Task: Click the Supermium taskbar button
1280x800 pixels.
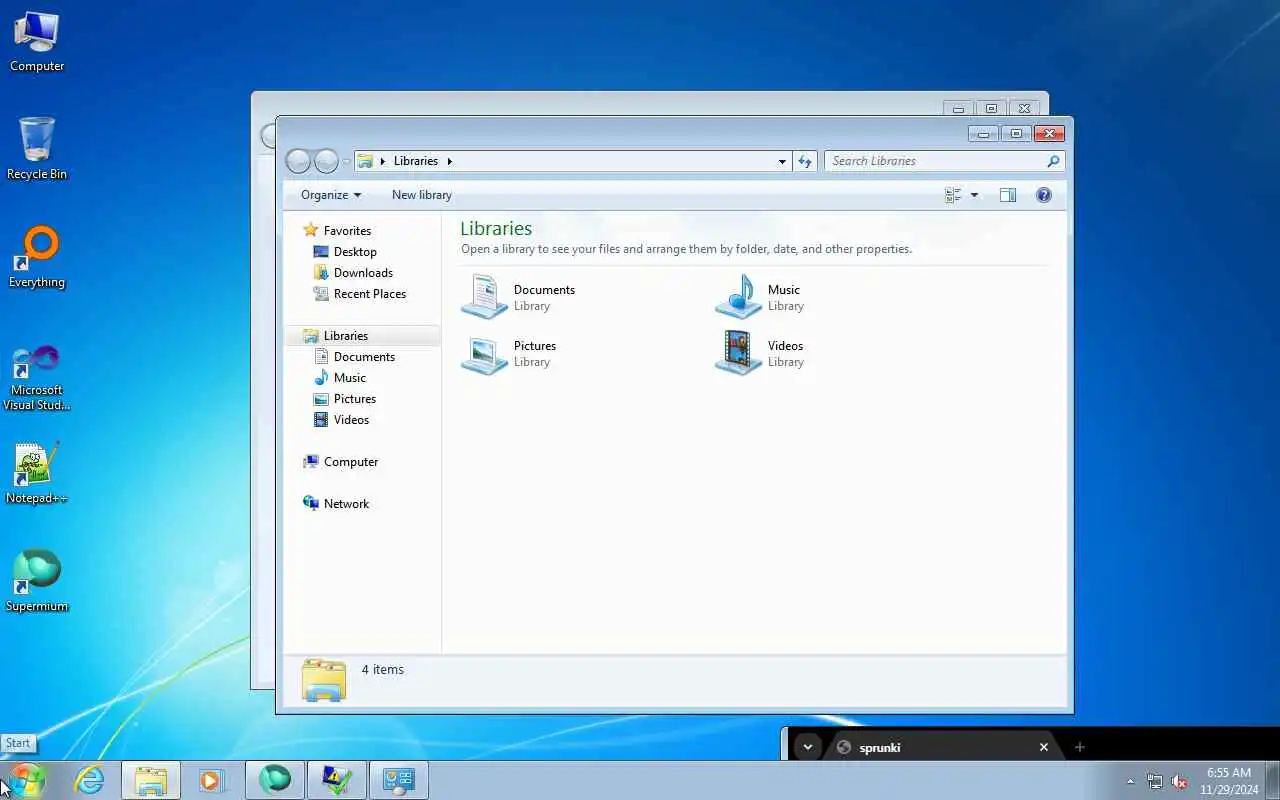Action: 275,780
